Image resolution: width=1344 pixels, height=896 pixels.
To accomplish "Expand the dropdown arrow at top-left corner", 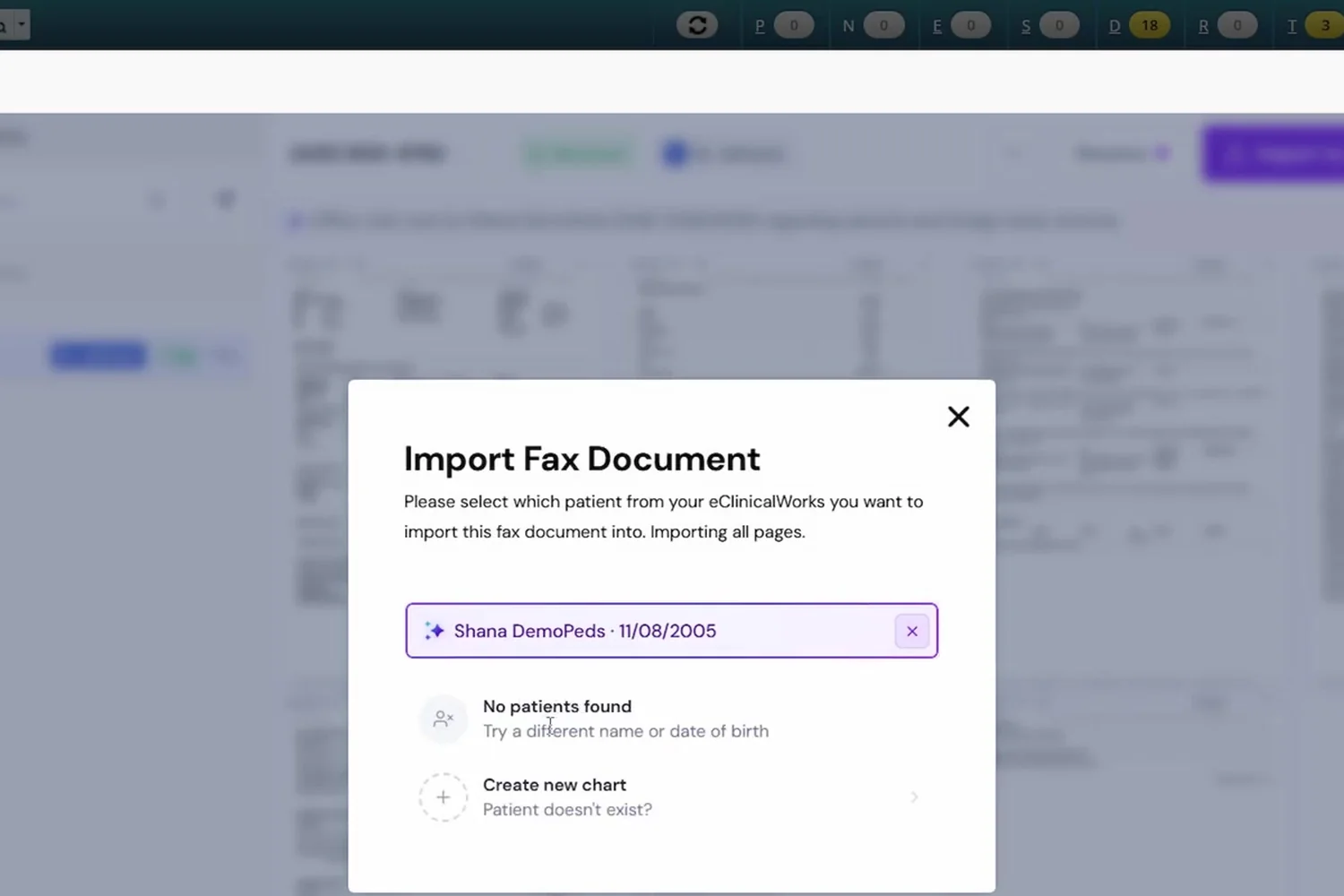I will (22, 24).
